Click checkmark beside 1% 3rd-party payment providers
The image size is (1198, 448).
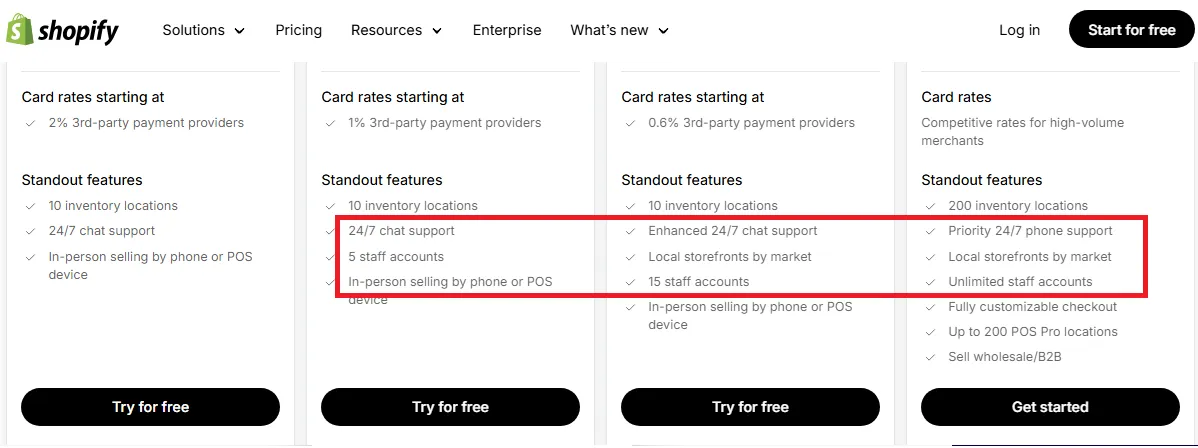330,123
